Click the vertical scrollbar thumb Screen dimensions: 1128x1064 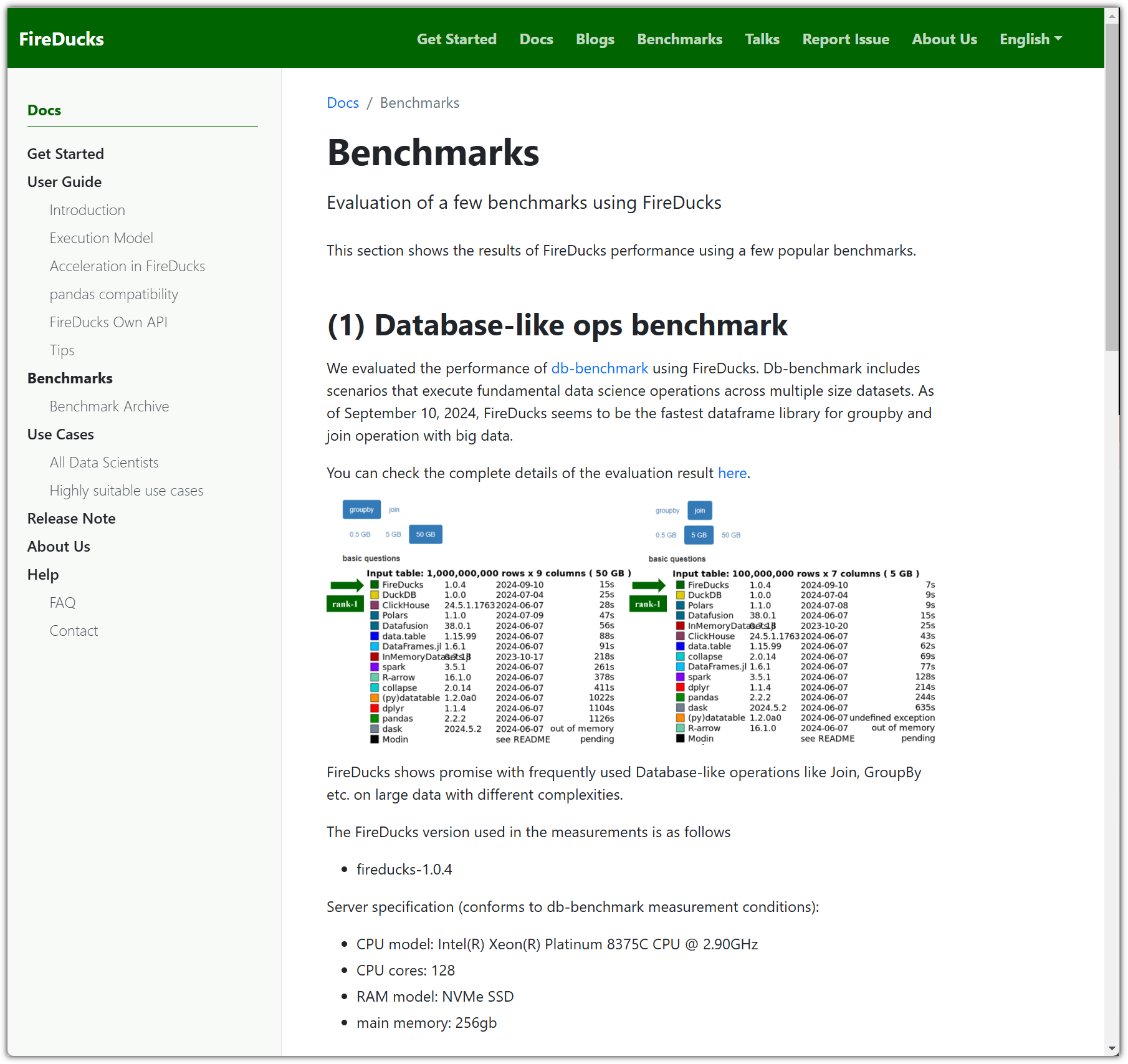1112,187
